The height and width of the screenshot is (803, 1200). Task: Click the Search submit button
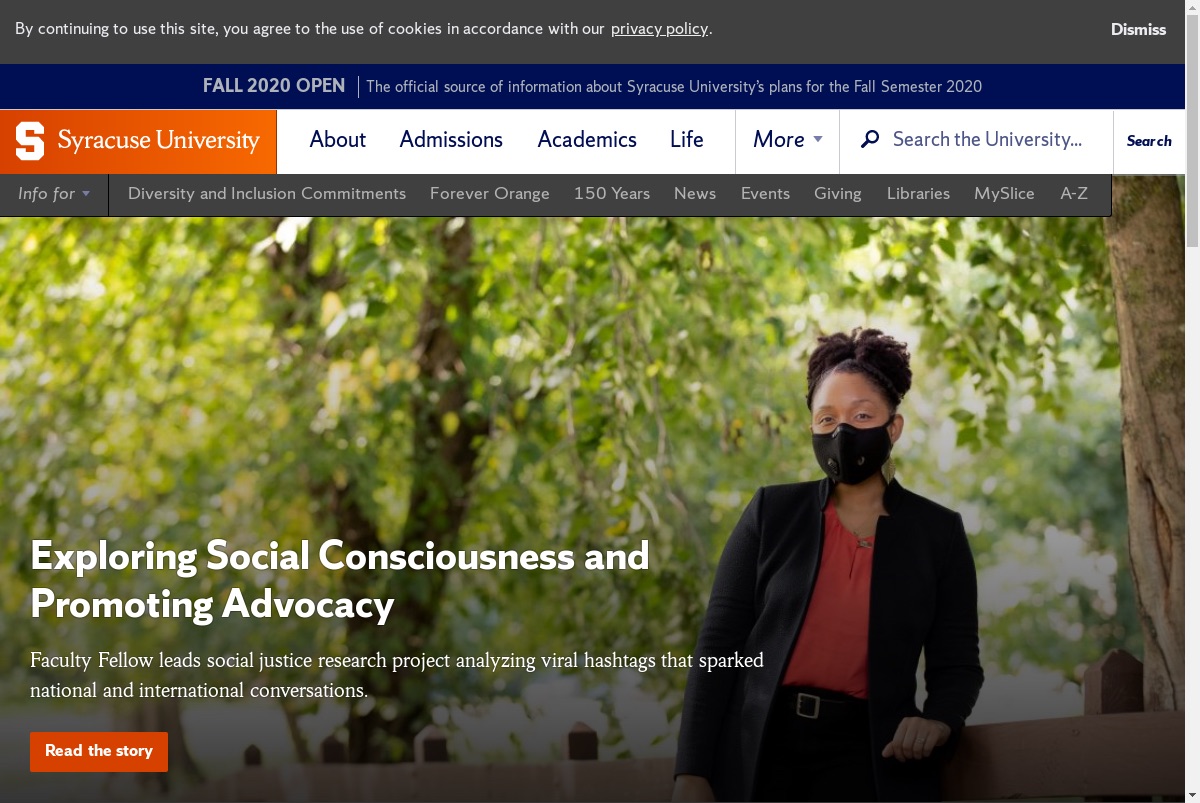coord(1149,141)
